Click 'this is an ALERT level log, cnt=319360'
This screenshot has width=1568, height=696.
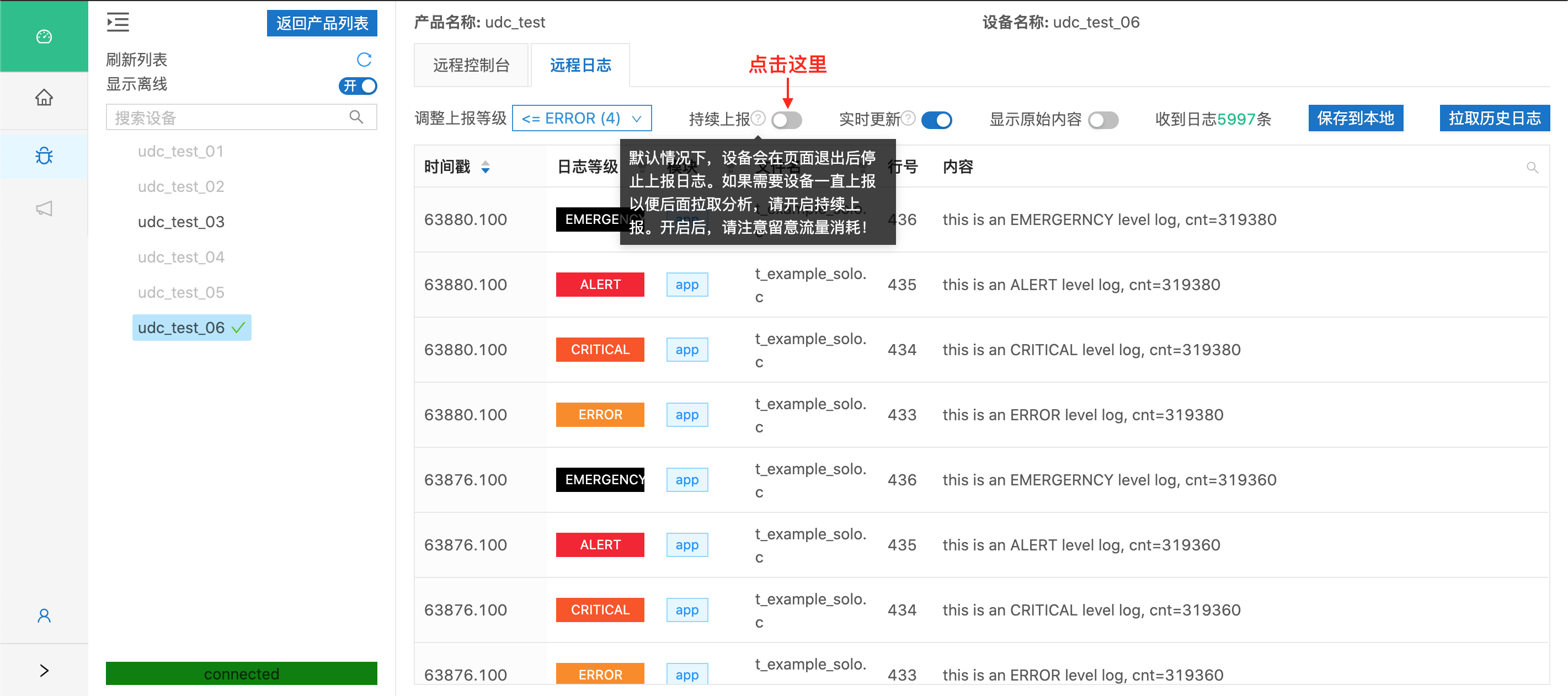tap(1081, 545)
